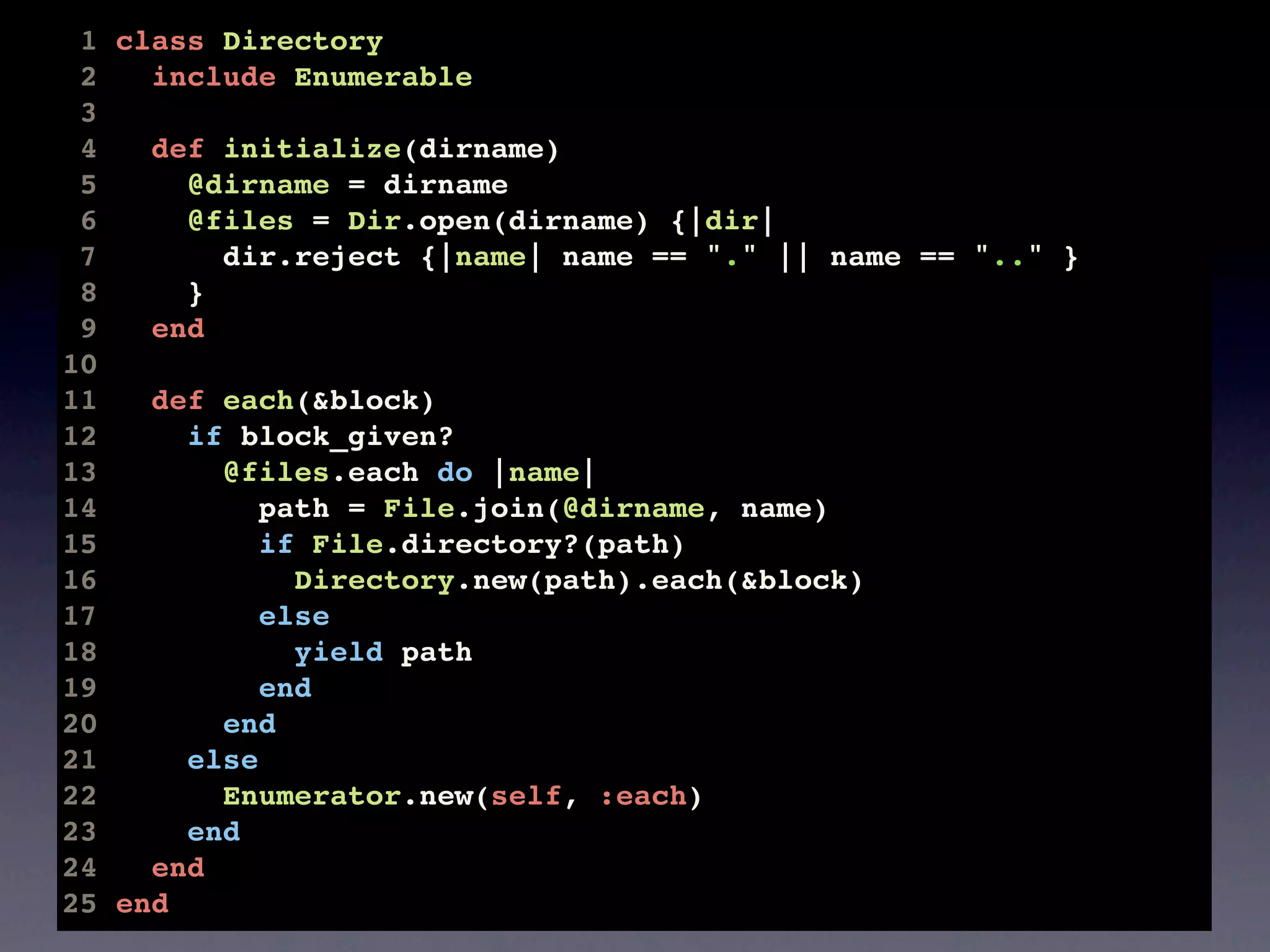
Task: Click the 'end' keyword on line 24
Action: 178,868
